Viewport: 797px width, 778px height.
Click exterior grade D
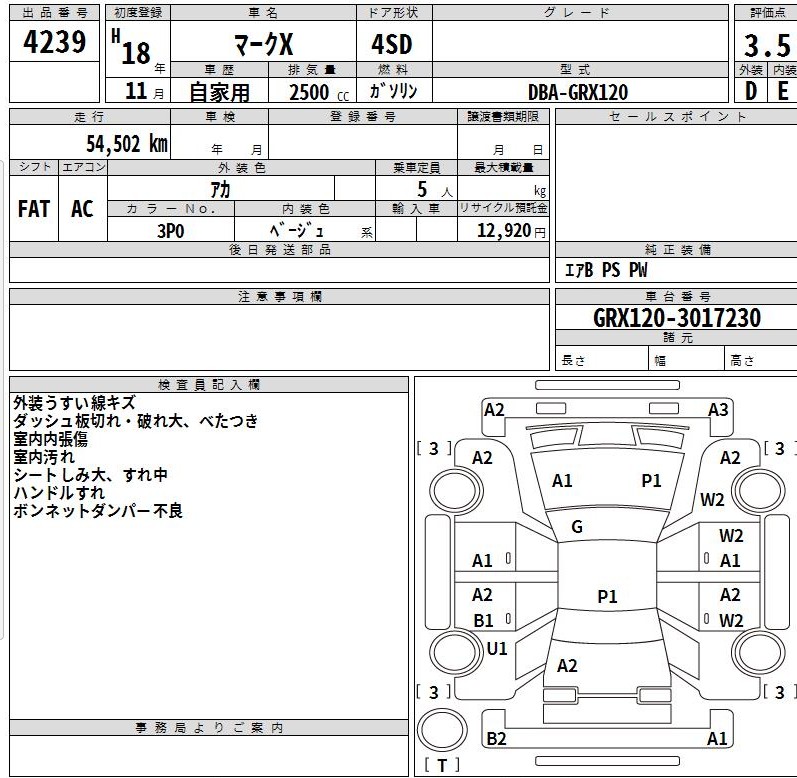click(751, 91)
